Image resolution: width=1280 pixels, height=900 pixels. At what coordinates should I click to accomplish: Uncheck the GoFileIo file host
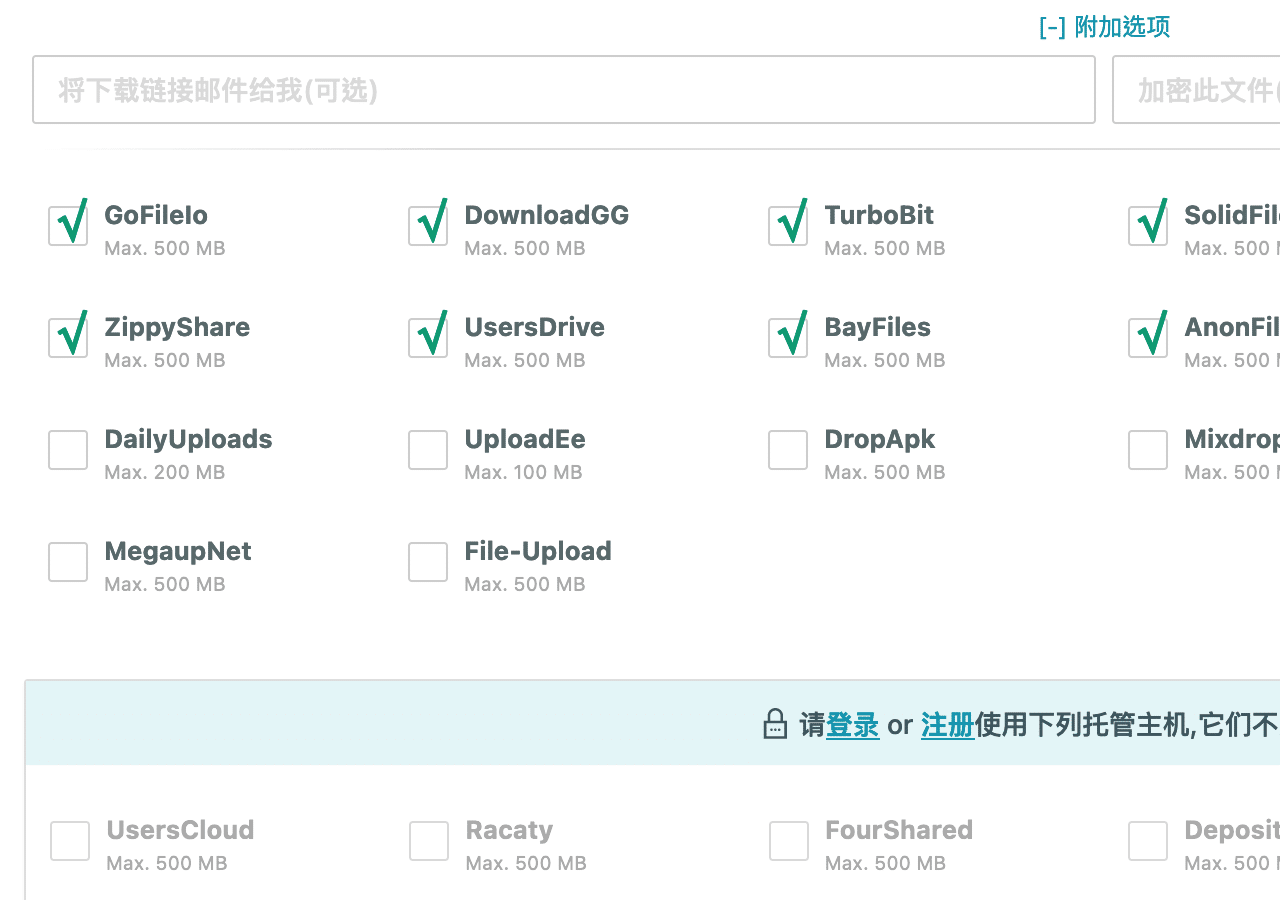[68, 224]
